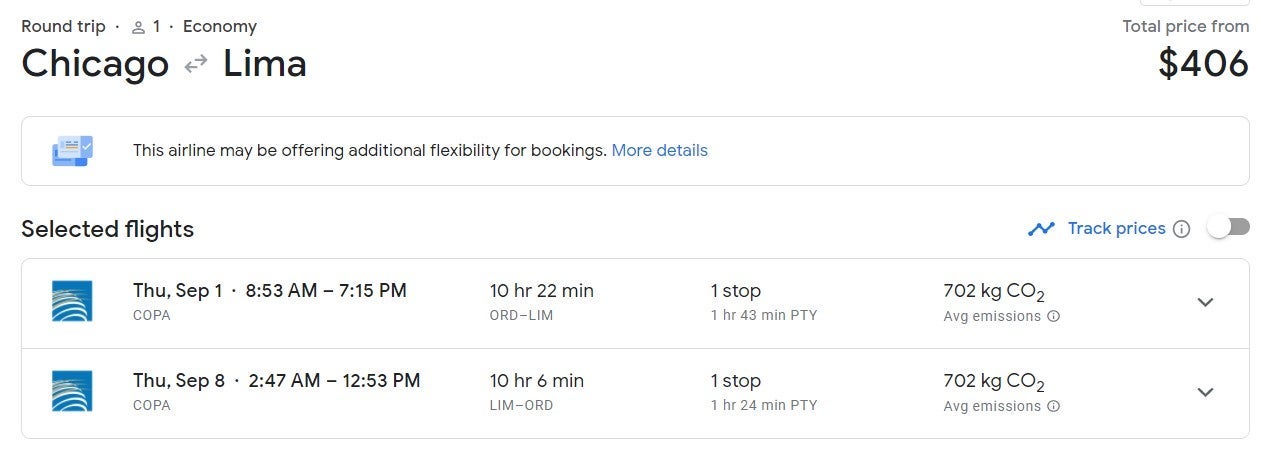Select the Thu, Sep 8 flight time row
The image size is (1285, 456).
pyautogui.click(x=276, y=381)
